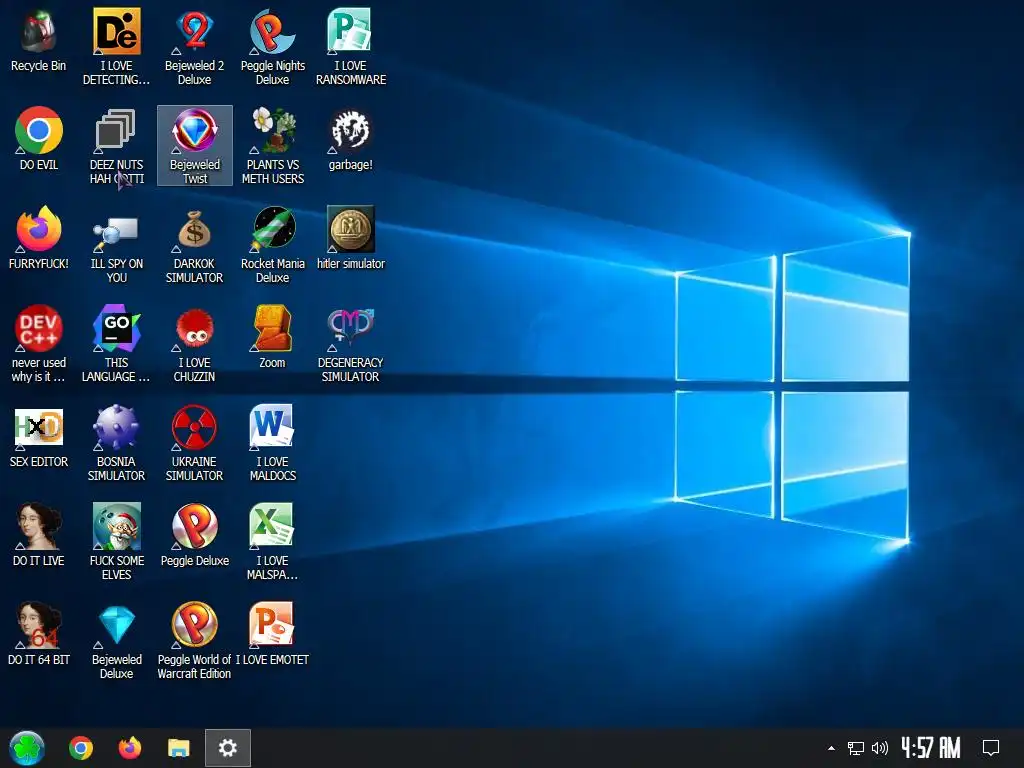
Task: Click the 4:57 AM taskbar clock
Action: pyautogui.click(x=931, y=748)
